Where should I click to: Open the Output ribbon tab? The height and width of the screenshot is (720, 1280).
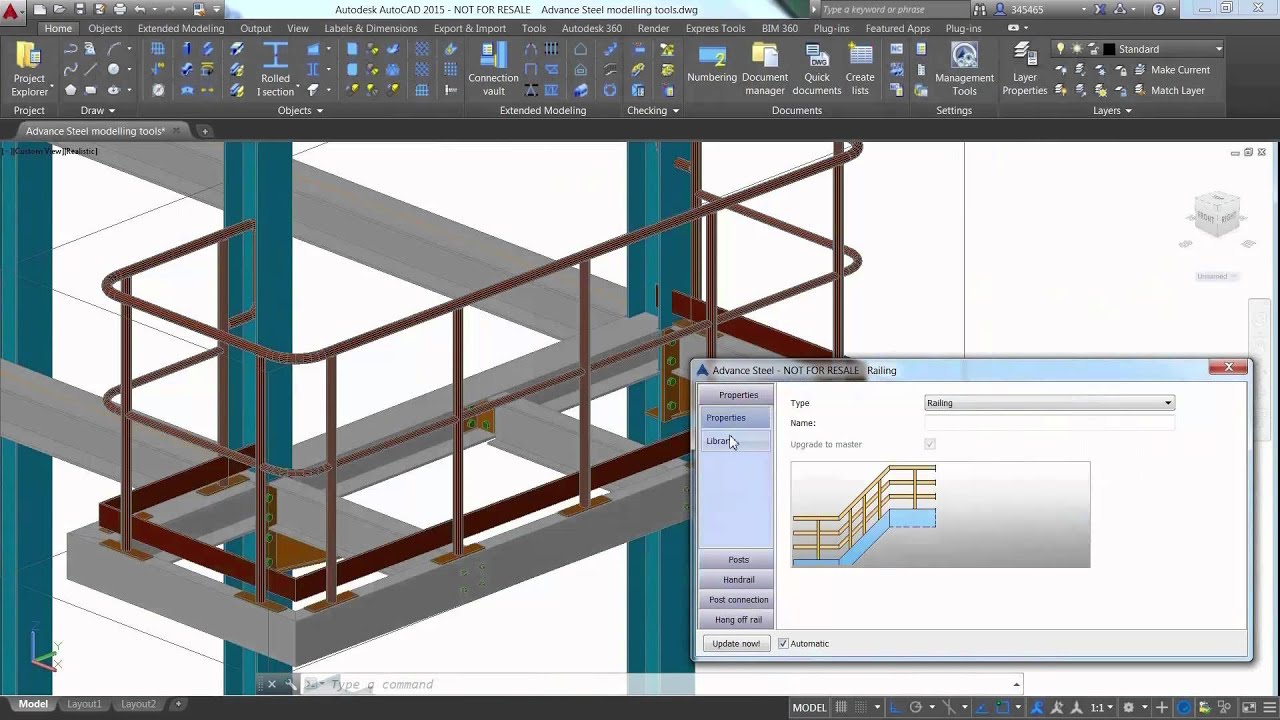[255, 28]
